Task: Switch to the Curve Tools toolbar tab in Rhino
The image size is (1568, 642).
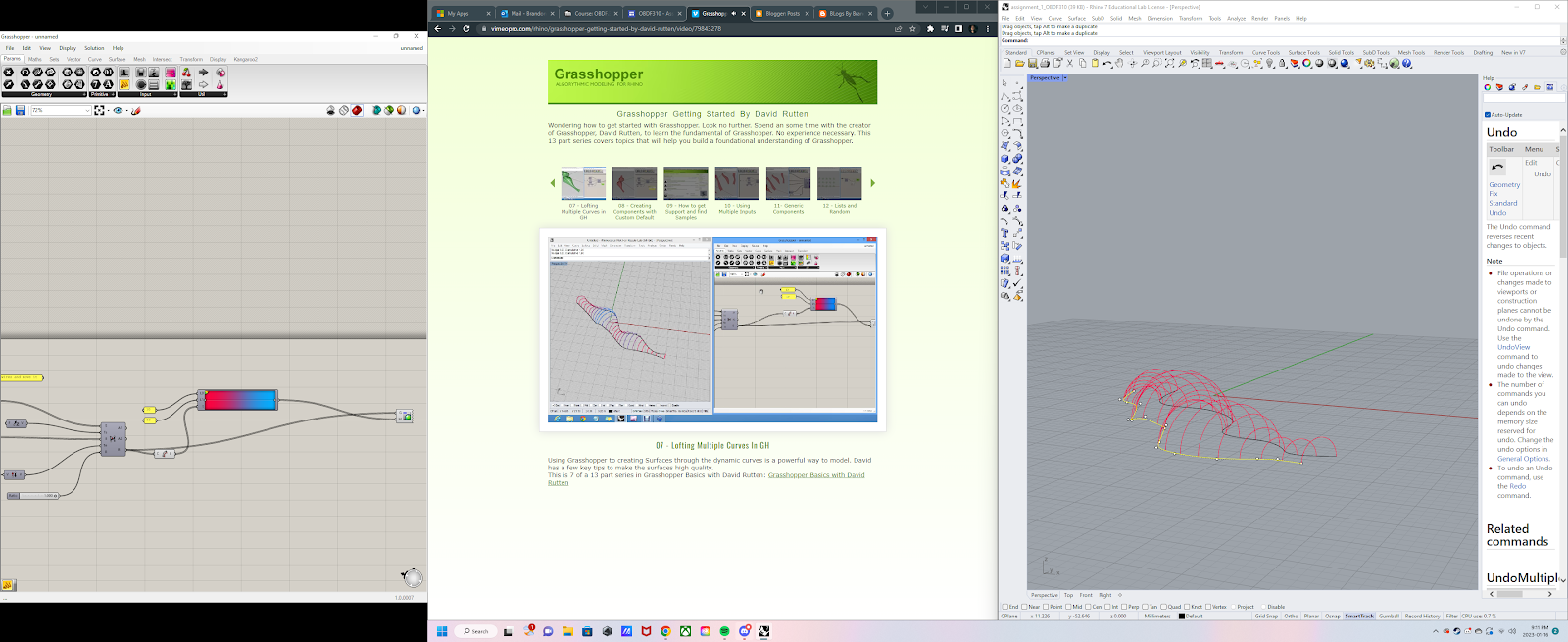Action: (x=1265, y=52)
